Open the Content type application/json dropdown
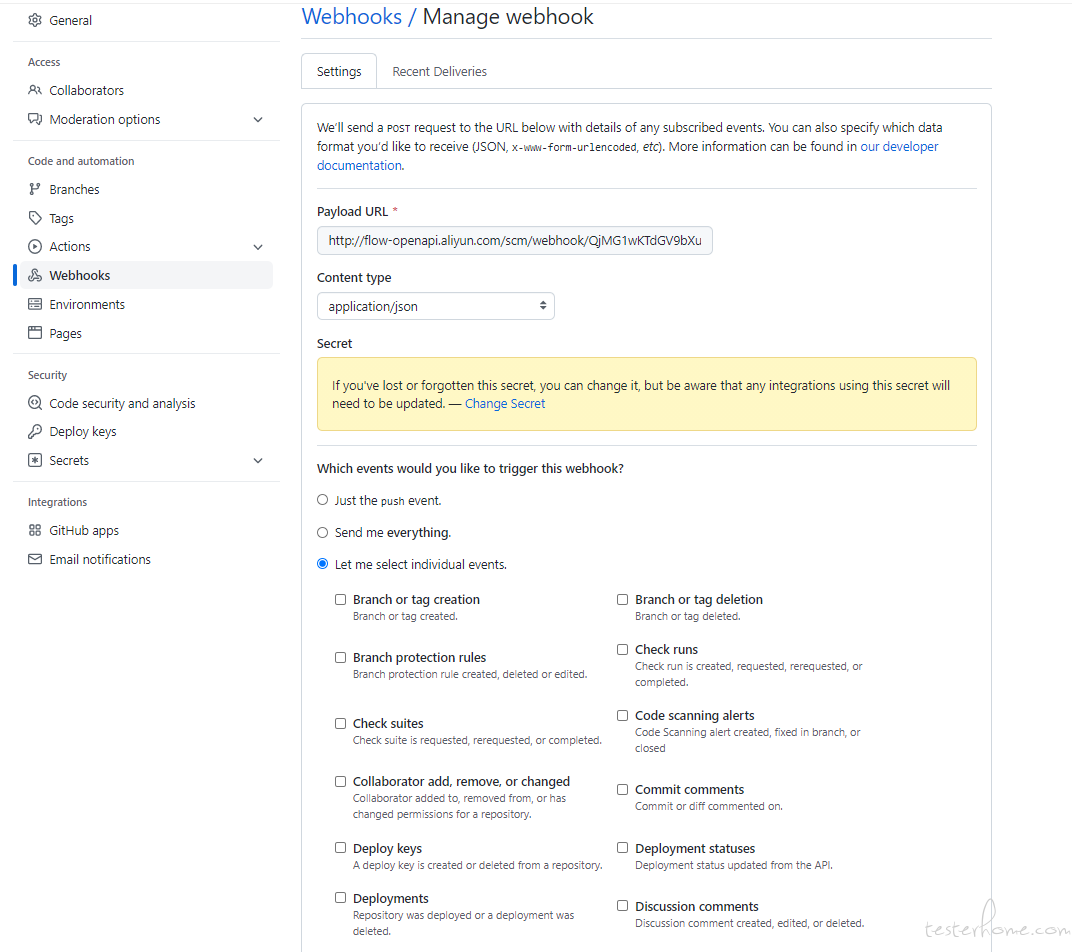 point(436,306)
